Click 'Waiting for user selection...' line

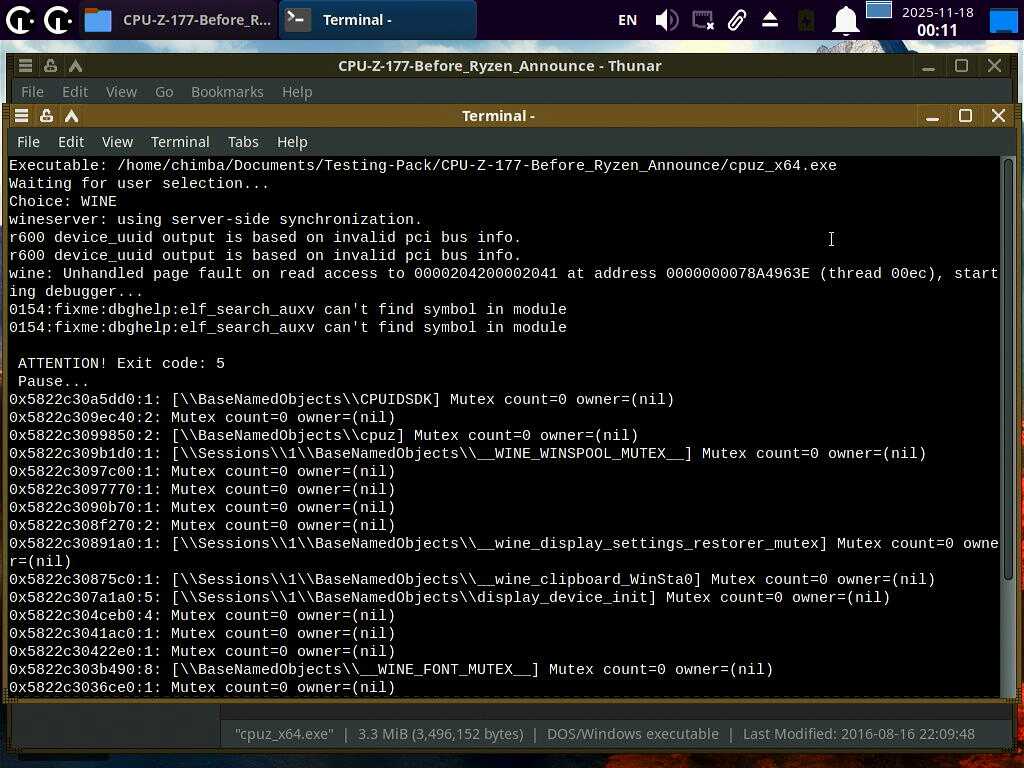click(138, 184)
